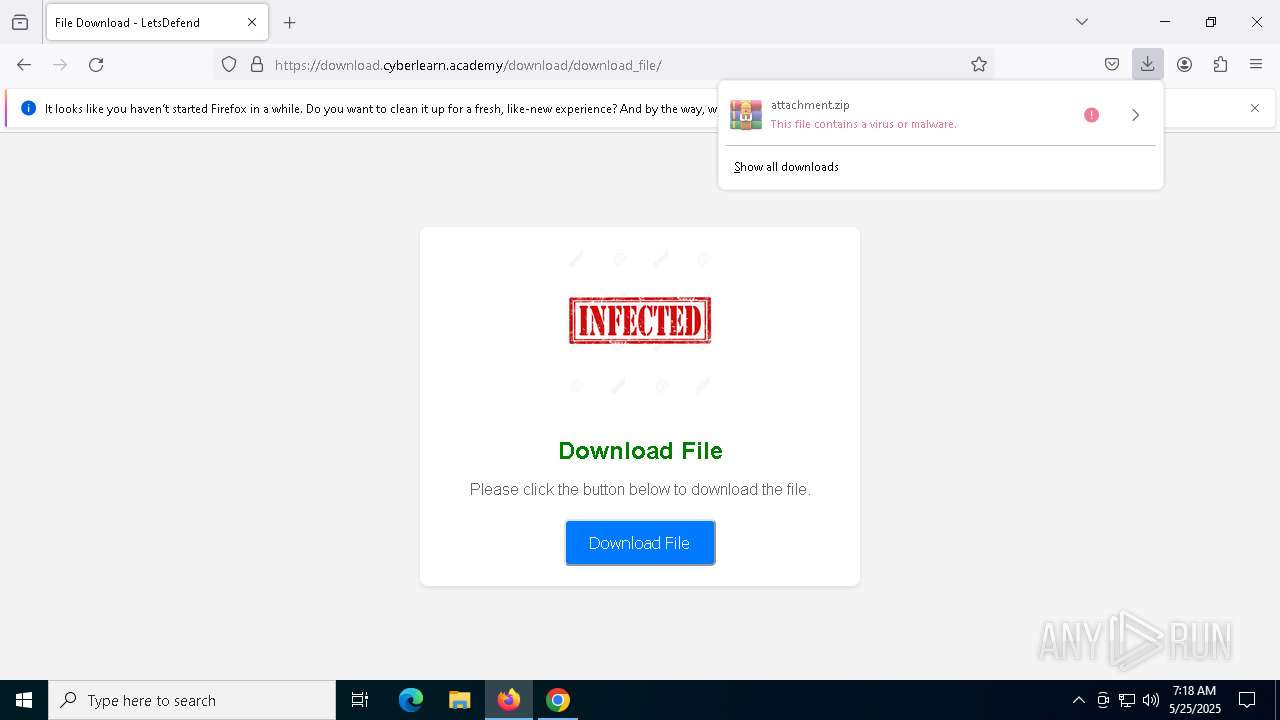Click the INFECTED stamp image
1280x720 pixels.
640,320
